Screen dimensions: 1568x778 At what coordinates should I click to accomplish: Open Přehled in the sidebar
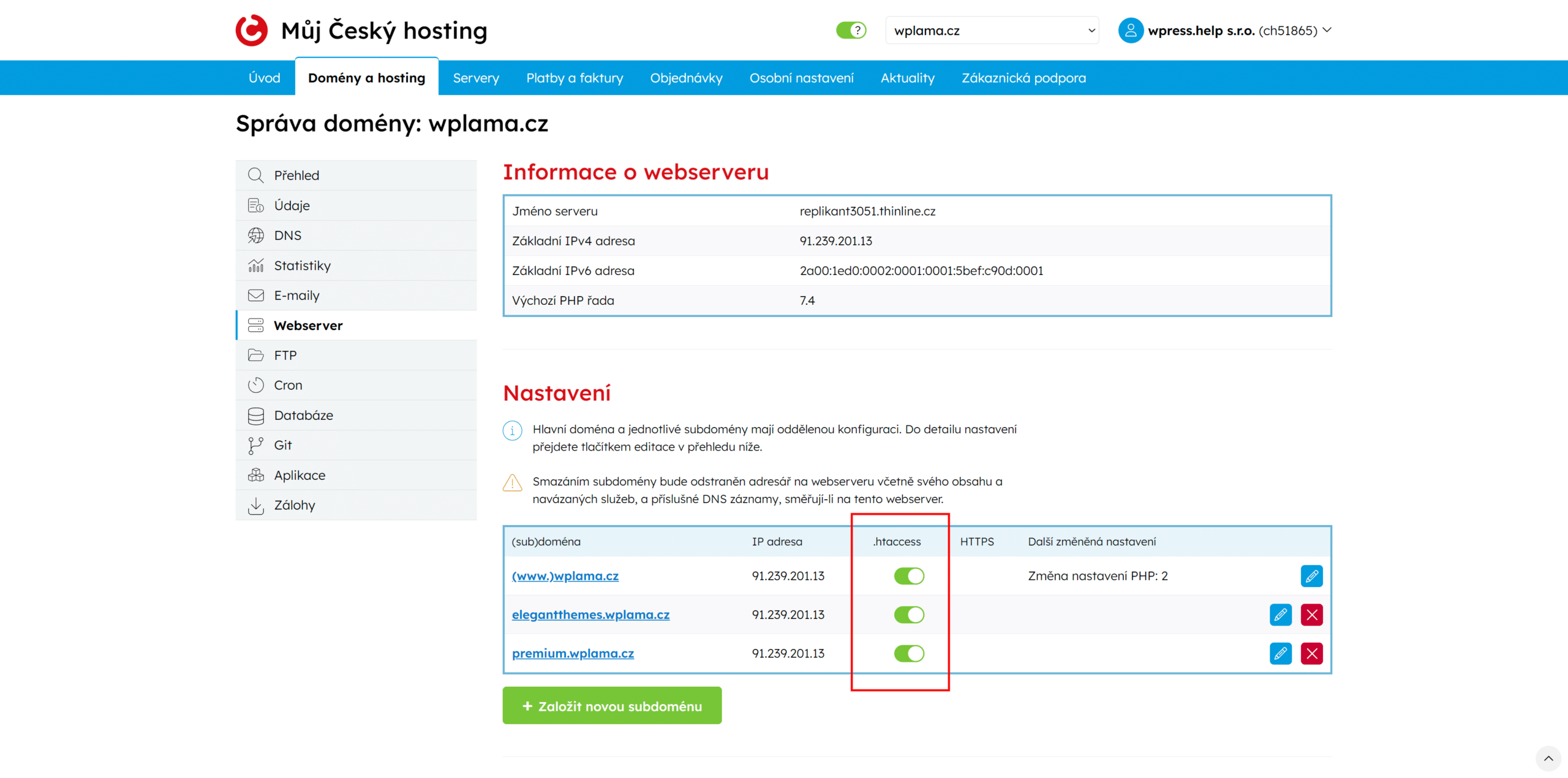click(356, 175)
